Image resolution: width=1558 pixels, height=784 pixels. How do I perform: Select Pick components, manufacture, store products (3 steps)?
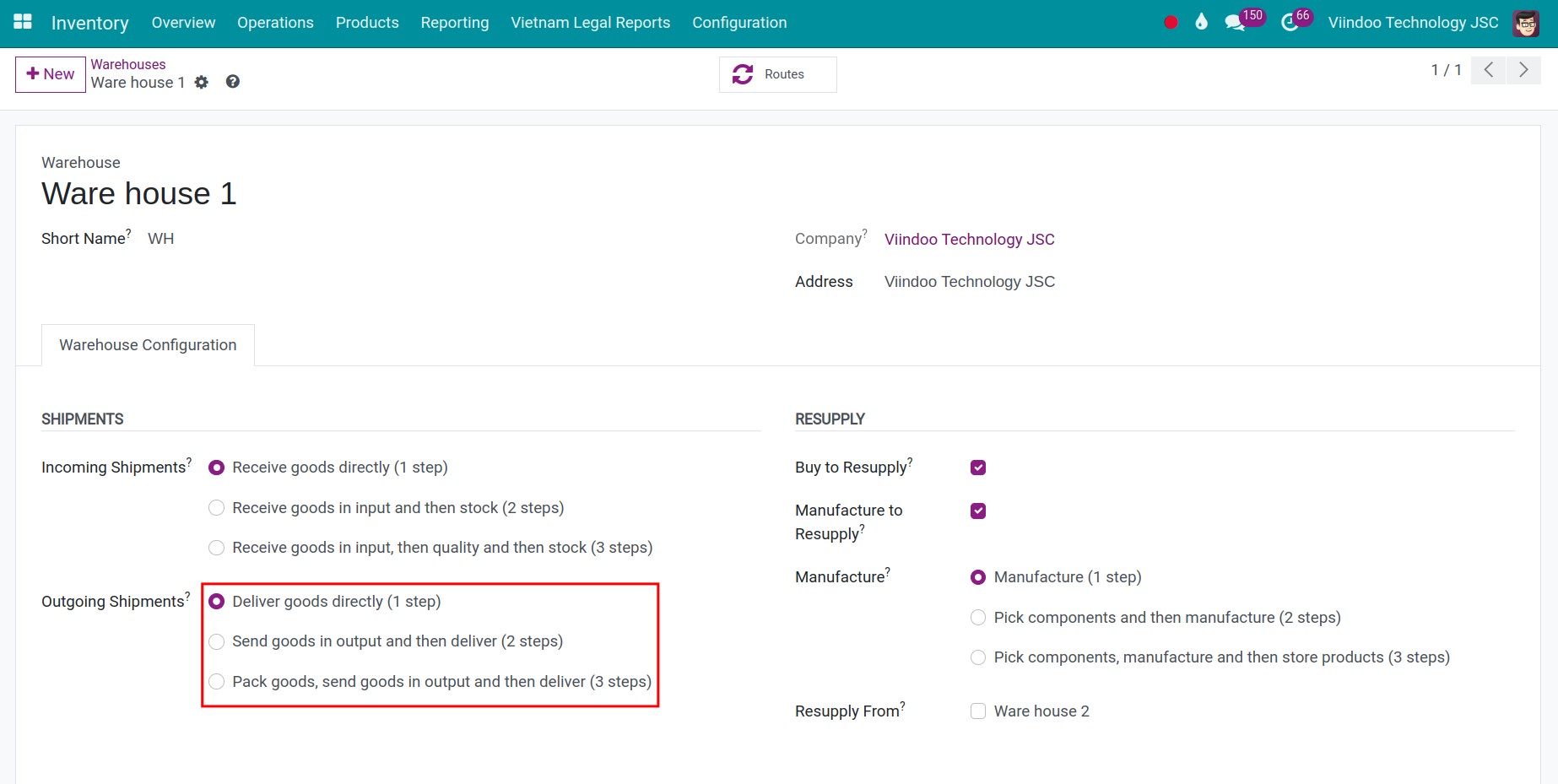978,657
